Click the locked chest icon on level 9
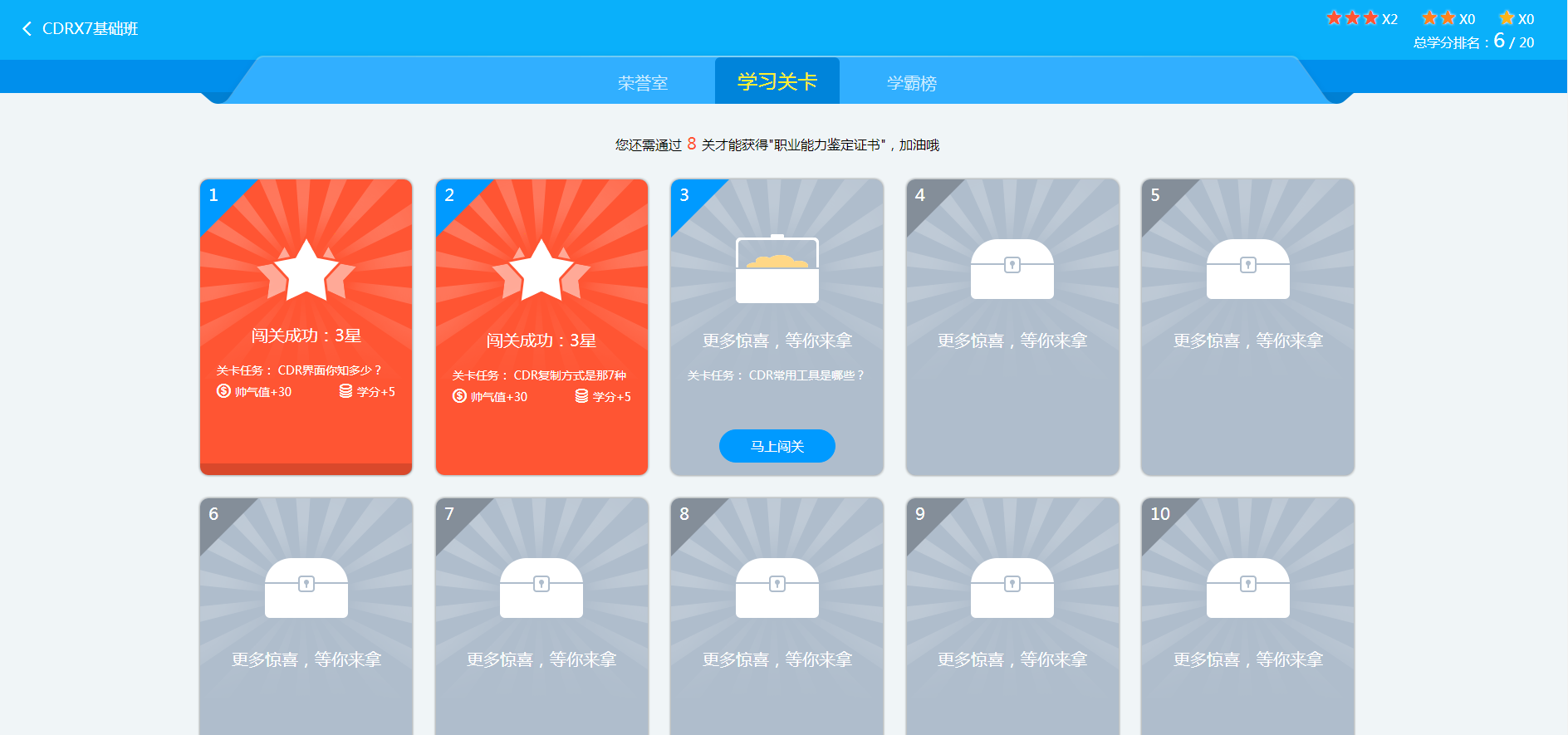Screen dimensions: 1568x735 point(1012,588)
